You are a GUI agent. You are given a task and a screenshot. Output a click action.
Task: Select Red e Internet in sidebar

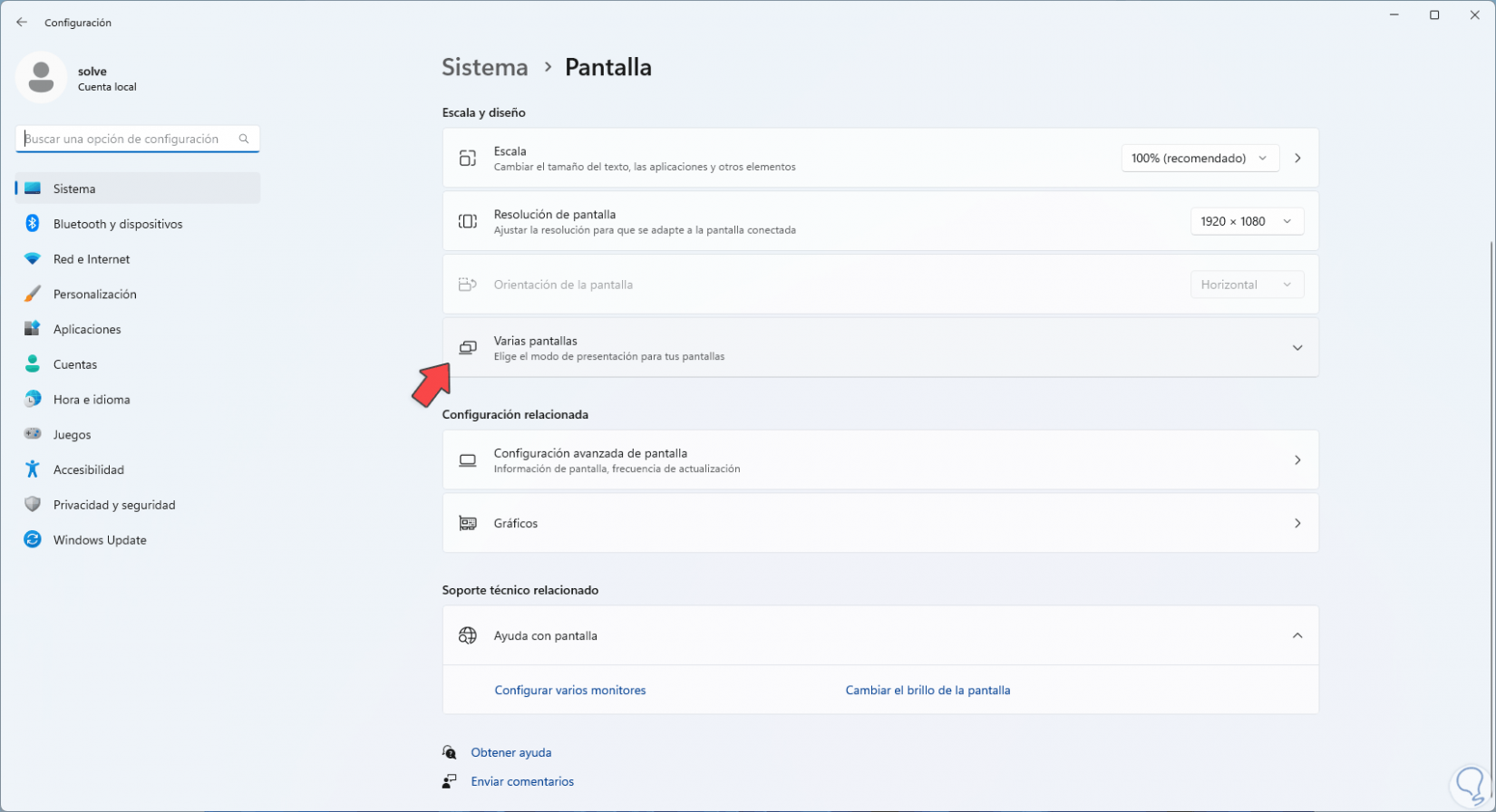[x=92, y=259]
